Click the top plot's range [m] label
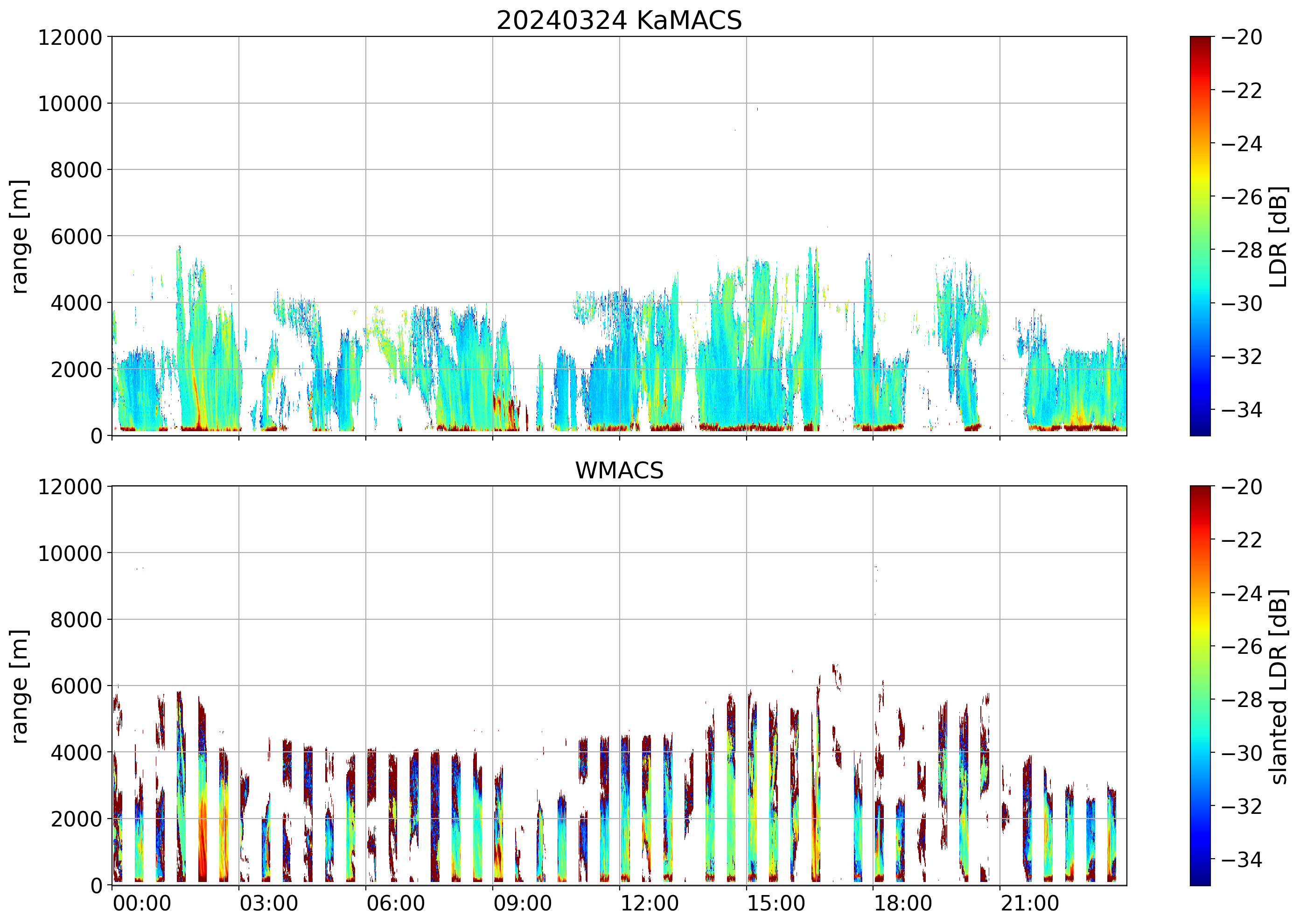 click(19, 236)
